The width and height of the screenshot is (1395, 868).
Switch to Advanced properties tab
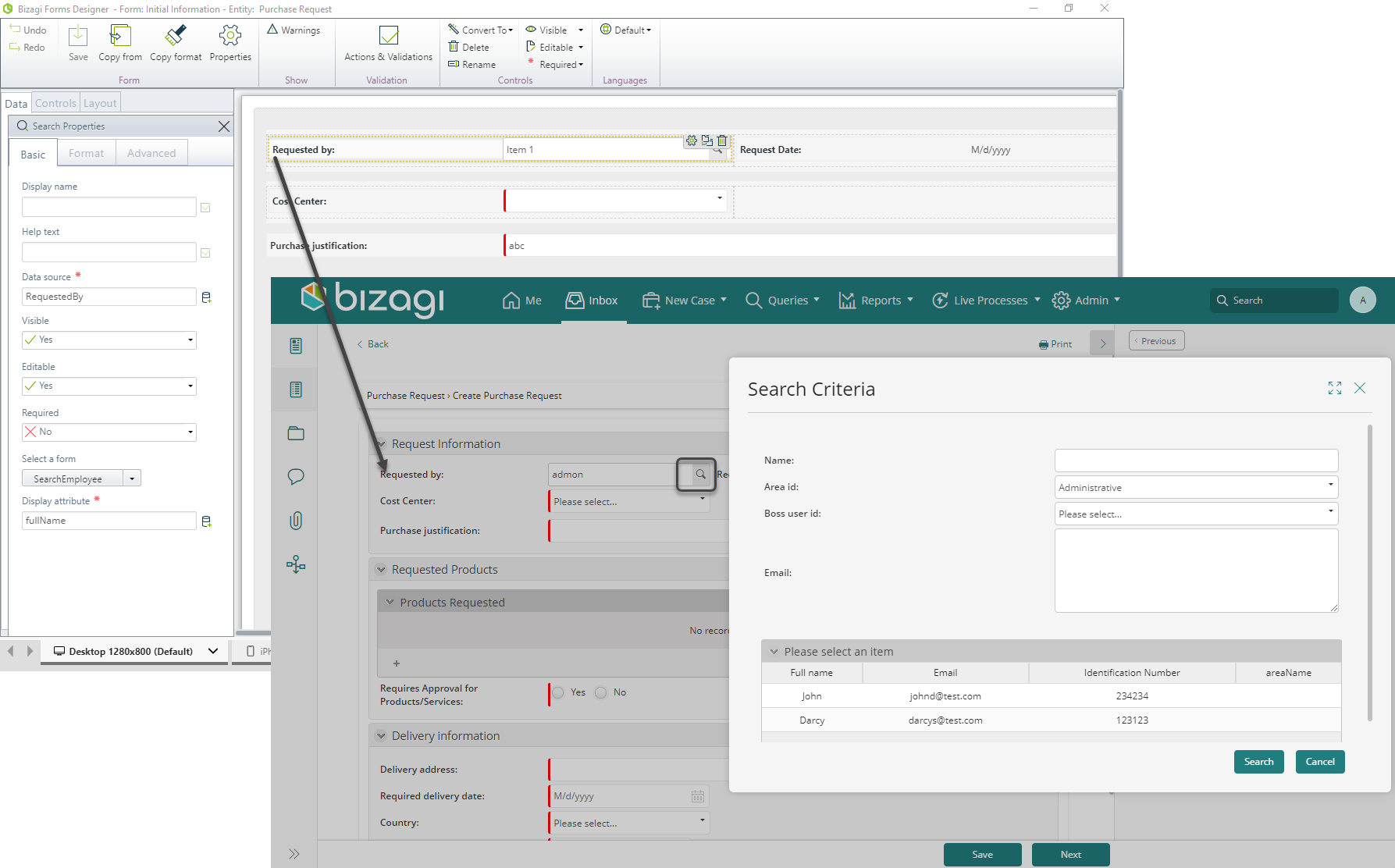coord(151,153)
